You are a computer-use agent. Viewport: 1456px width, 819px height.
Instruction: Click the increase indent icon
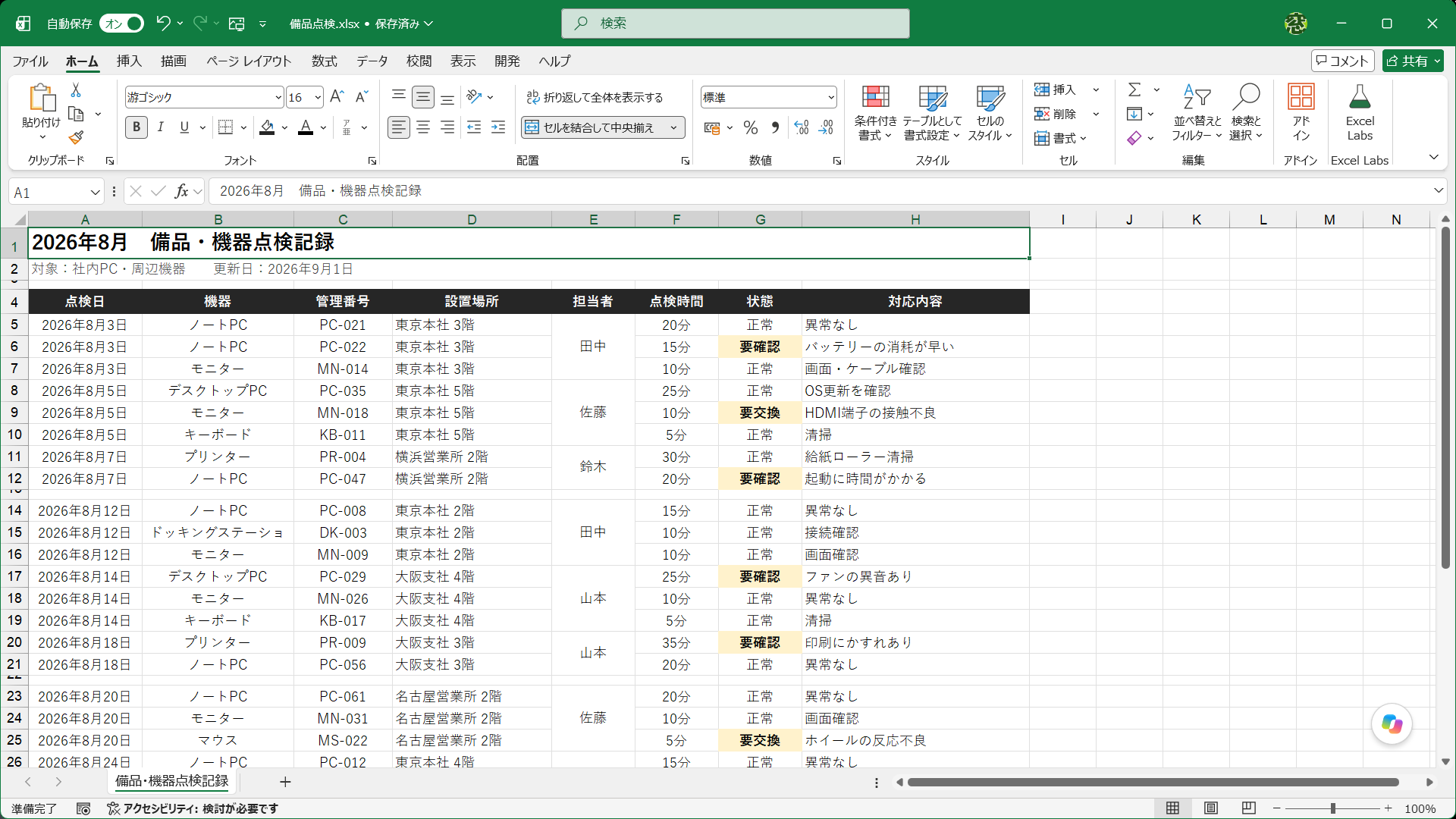(x=498, y=127)
